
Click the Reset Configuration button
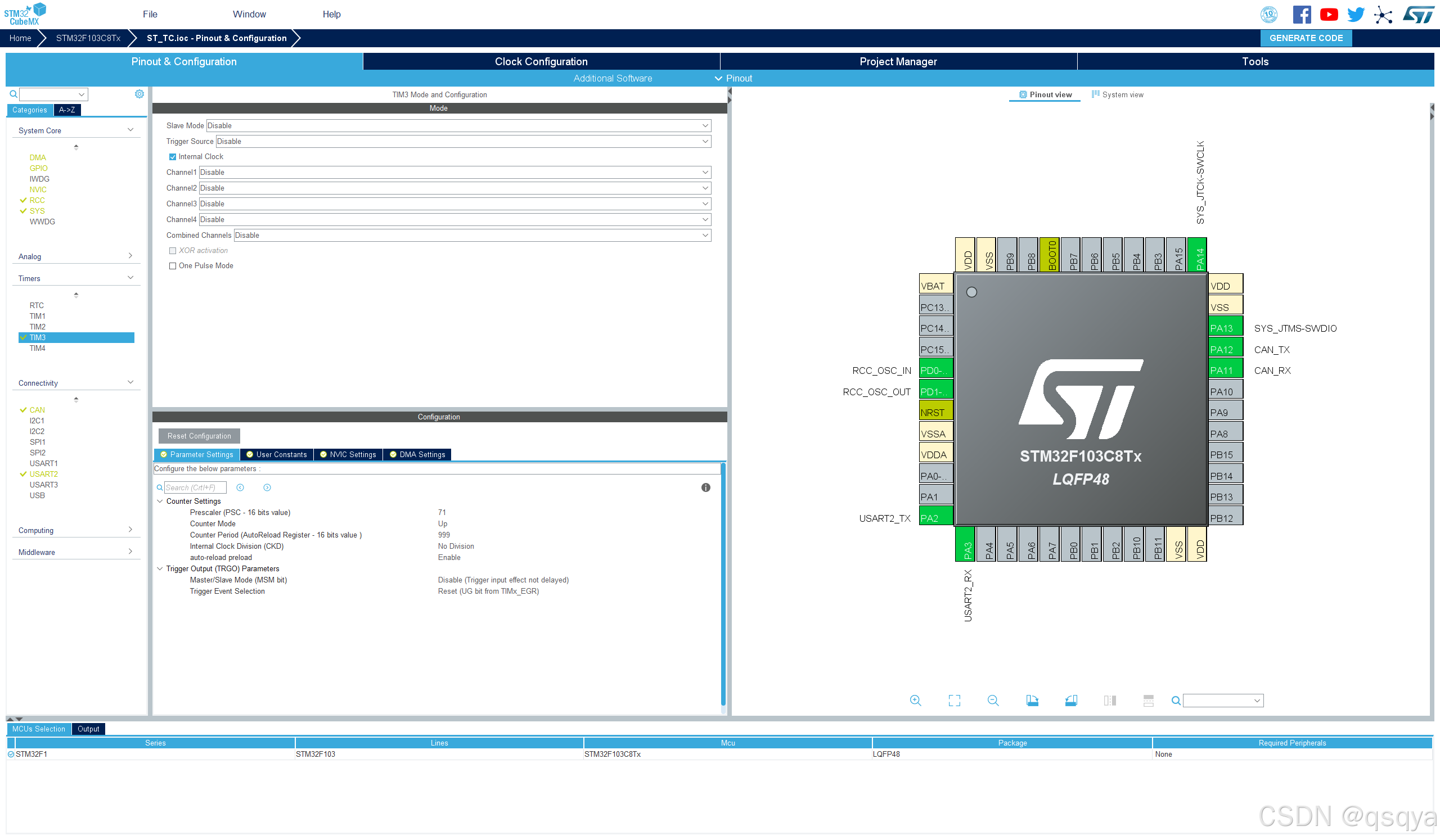[199, 436]
